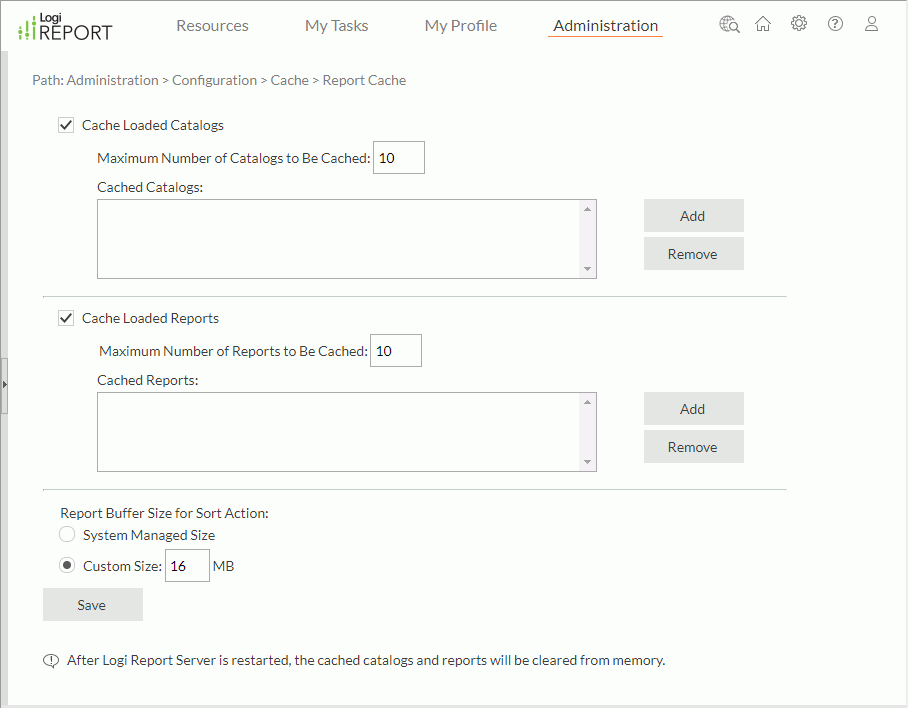Open the global search icon
This screenshot has height=708, width=908.
730,23
